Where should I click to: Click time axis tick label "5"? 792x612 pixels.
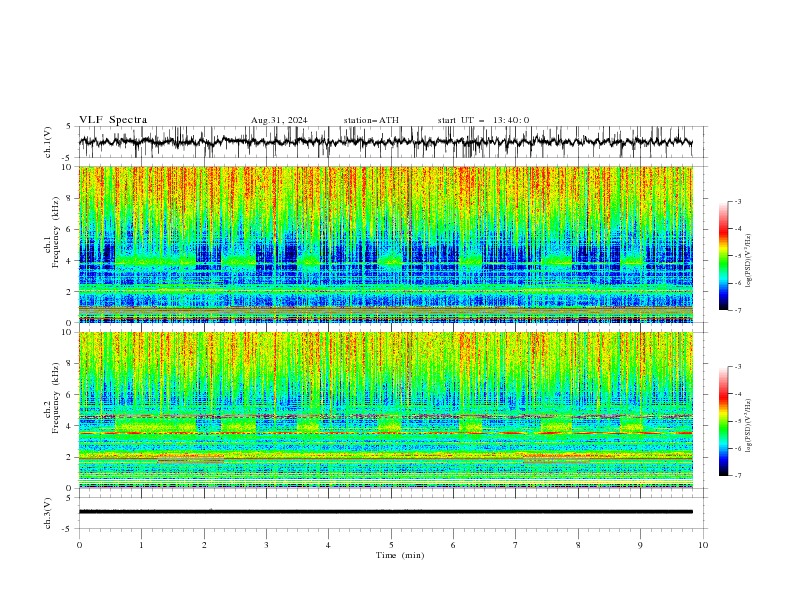pyautogui.click(x=391, y=545)
